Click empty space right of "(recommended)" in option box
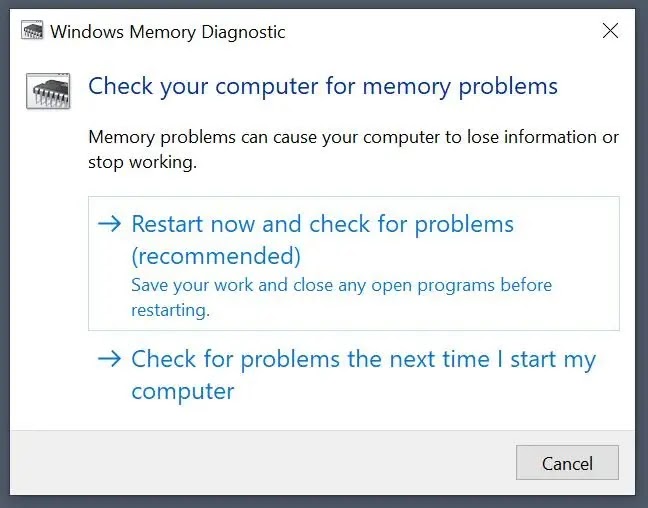 pyautogui.click(x=459, y=256)
